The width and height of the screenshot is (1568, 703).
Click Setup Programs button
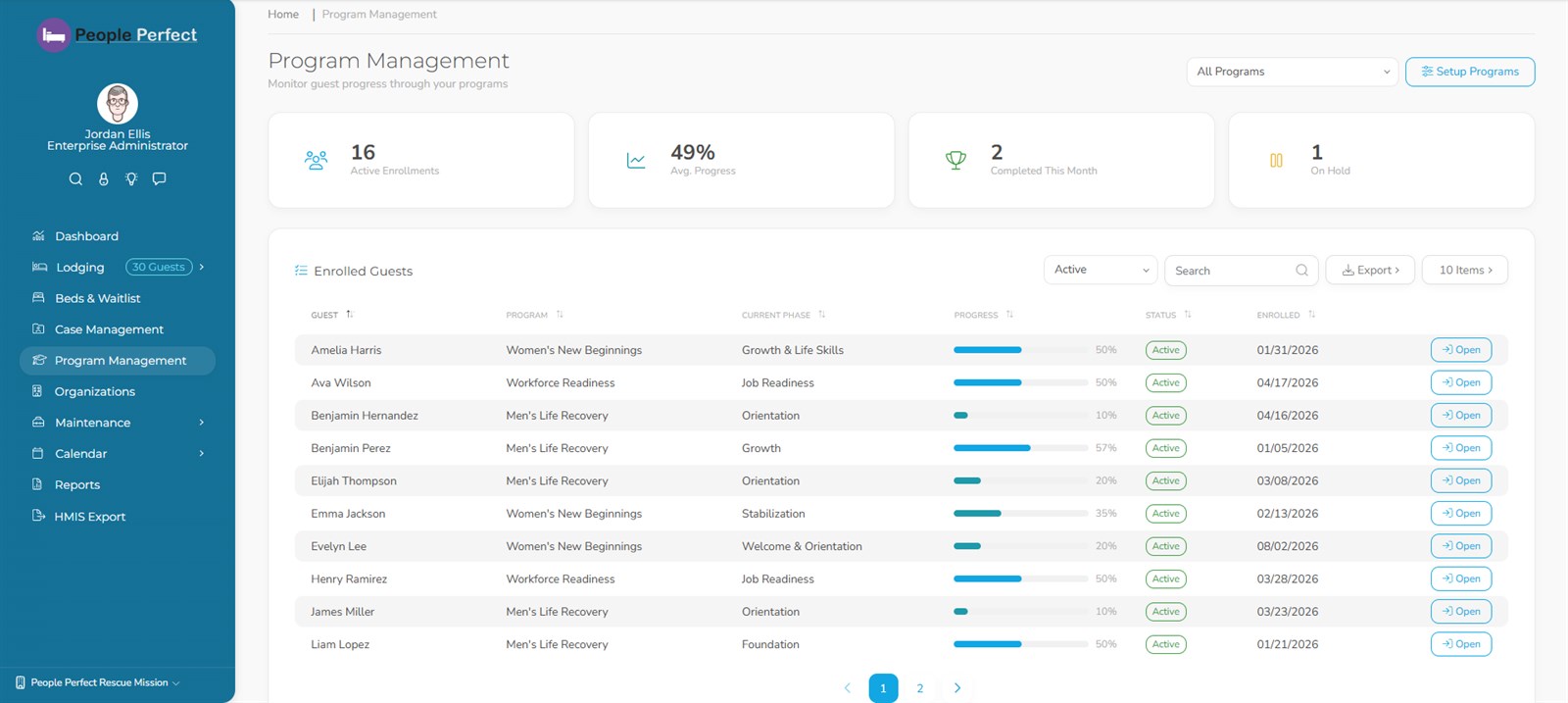[1470, 72]
